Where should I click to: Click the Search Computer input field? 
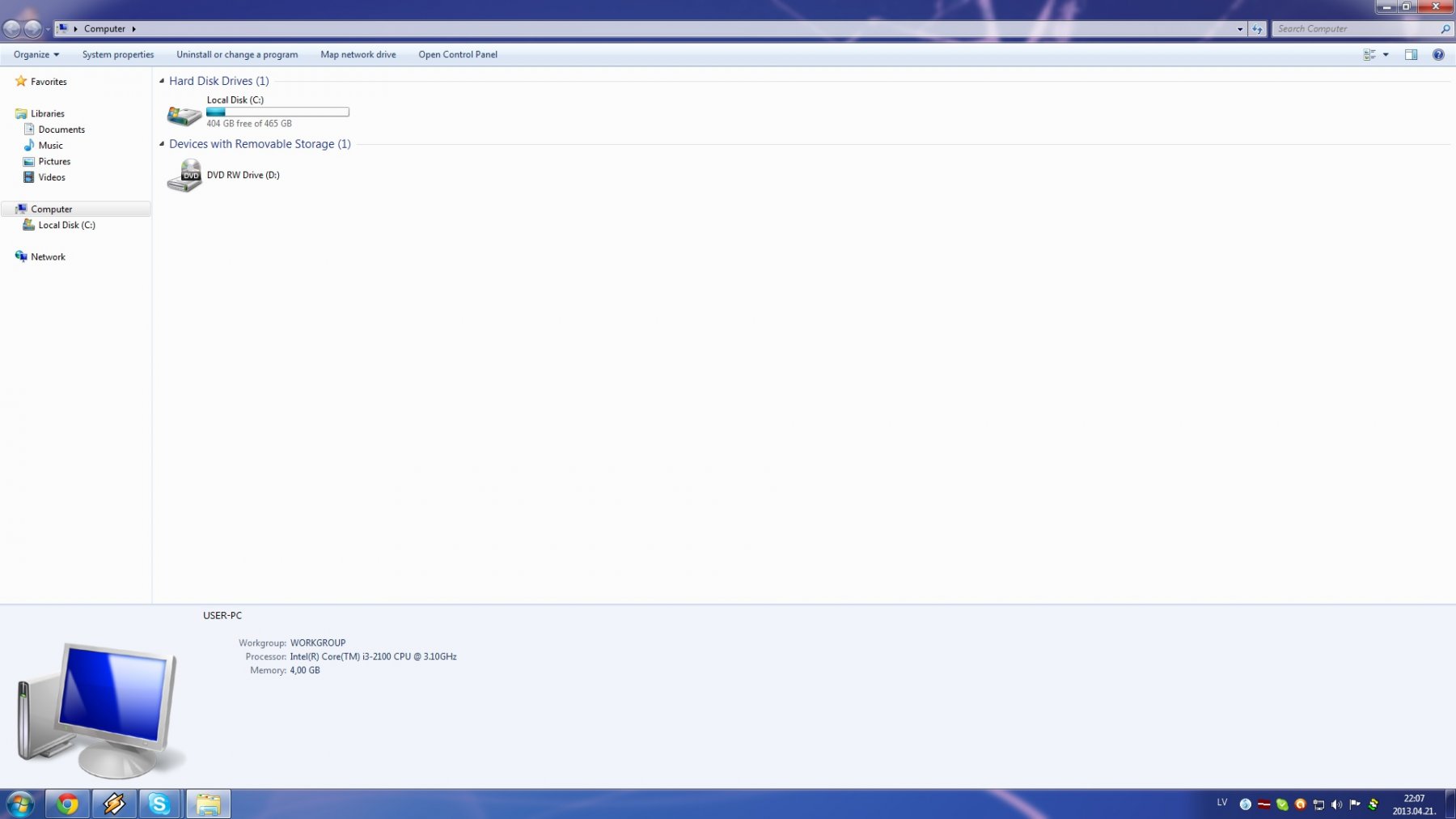click(1355, 29)
